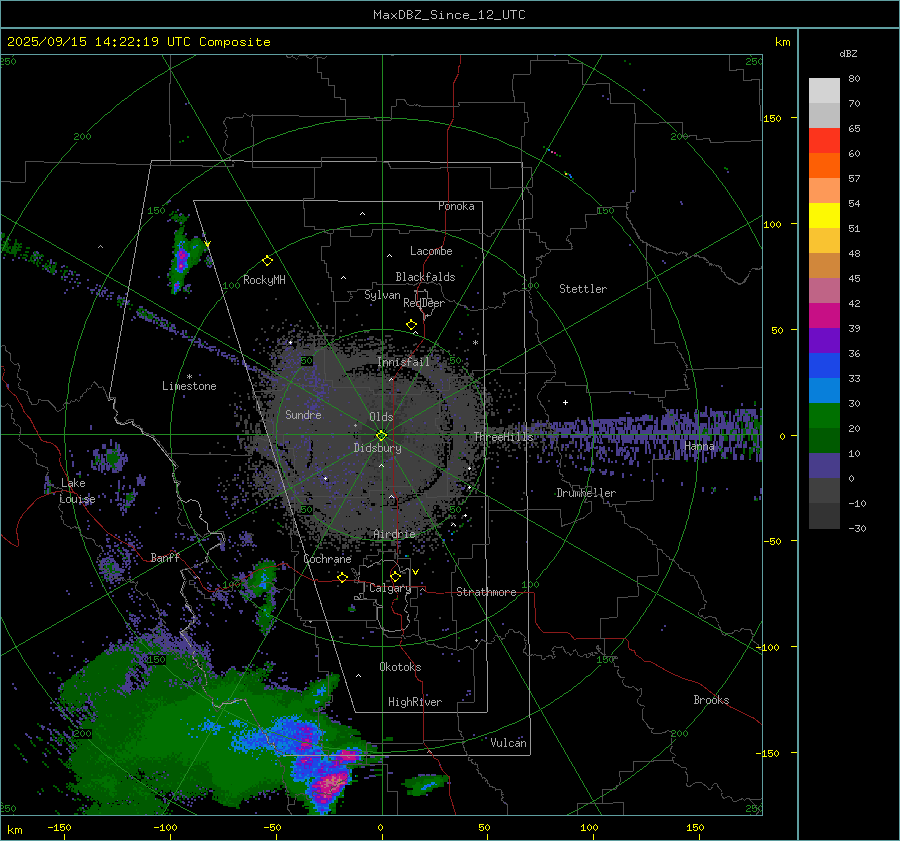
Task: Click the km unit label at top right
Action: (x=782, y=42)
